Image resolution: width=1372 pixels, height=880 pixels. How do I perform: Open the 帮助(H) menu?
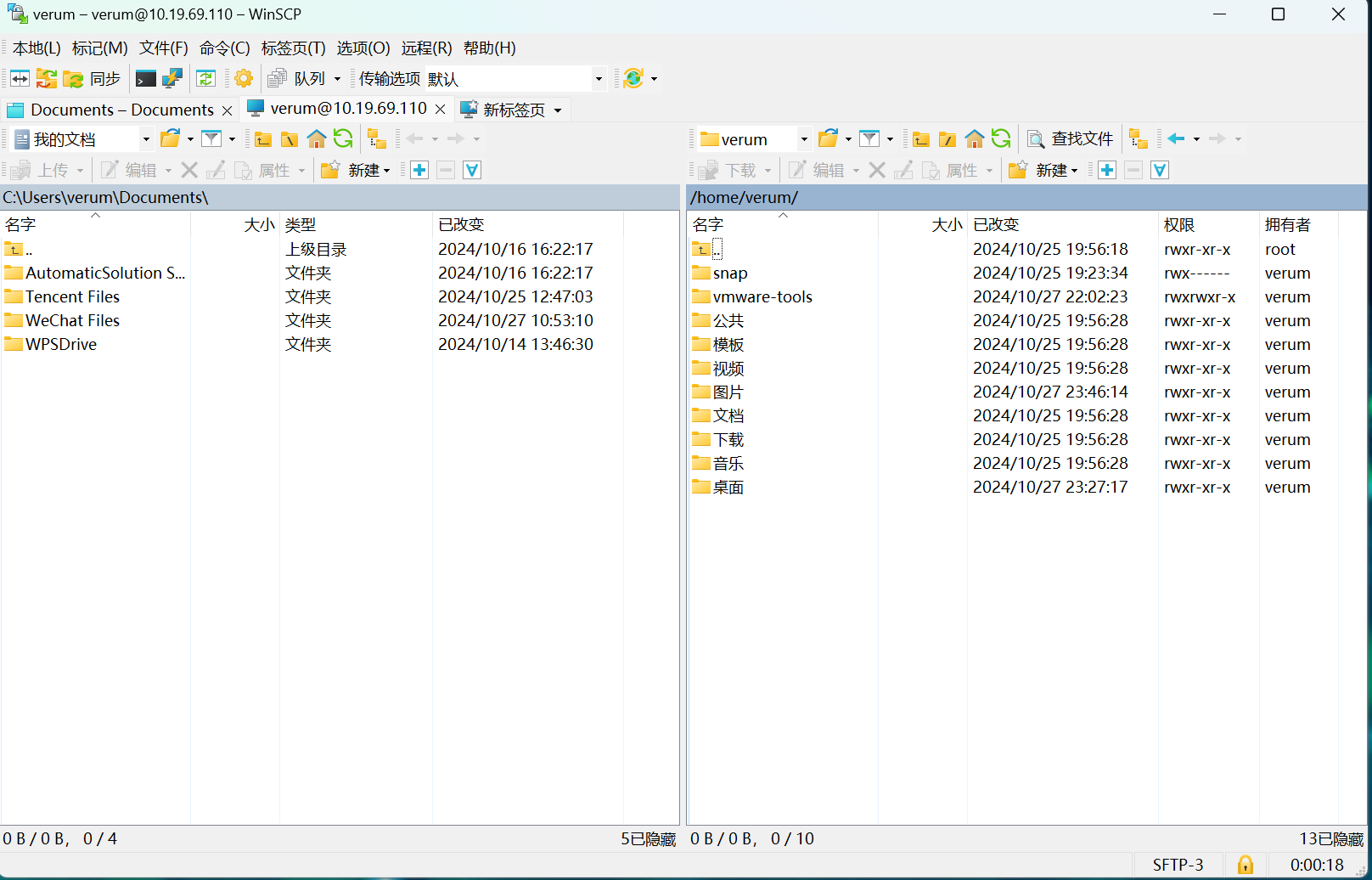[490, 48]
